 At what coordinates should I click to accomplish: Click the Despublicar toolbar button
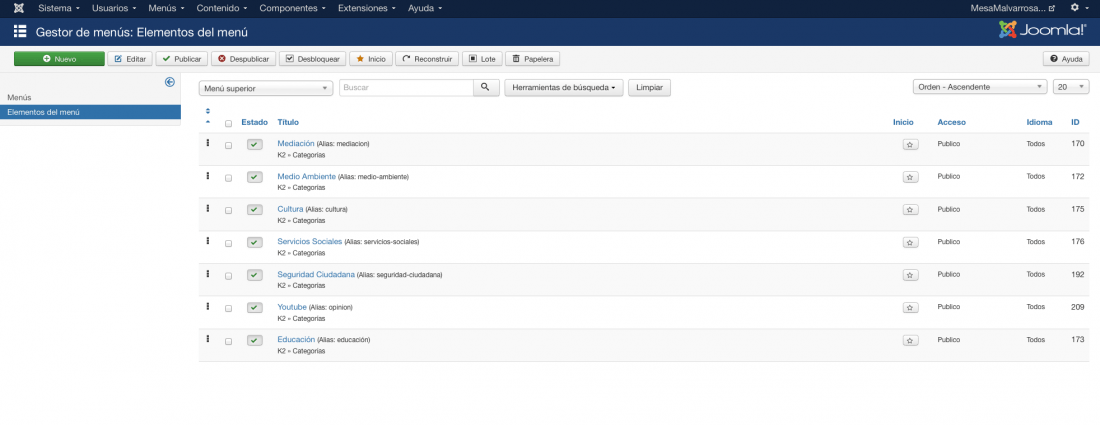click(243, 59)
